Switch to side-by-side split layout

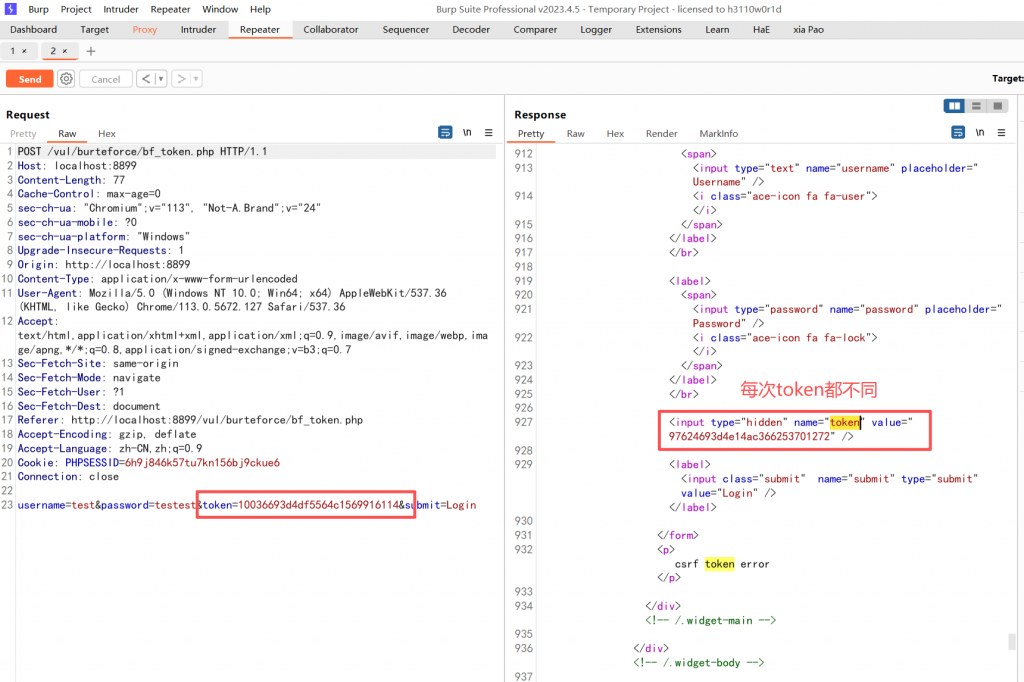tap(954, 106)
